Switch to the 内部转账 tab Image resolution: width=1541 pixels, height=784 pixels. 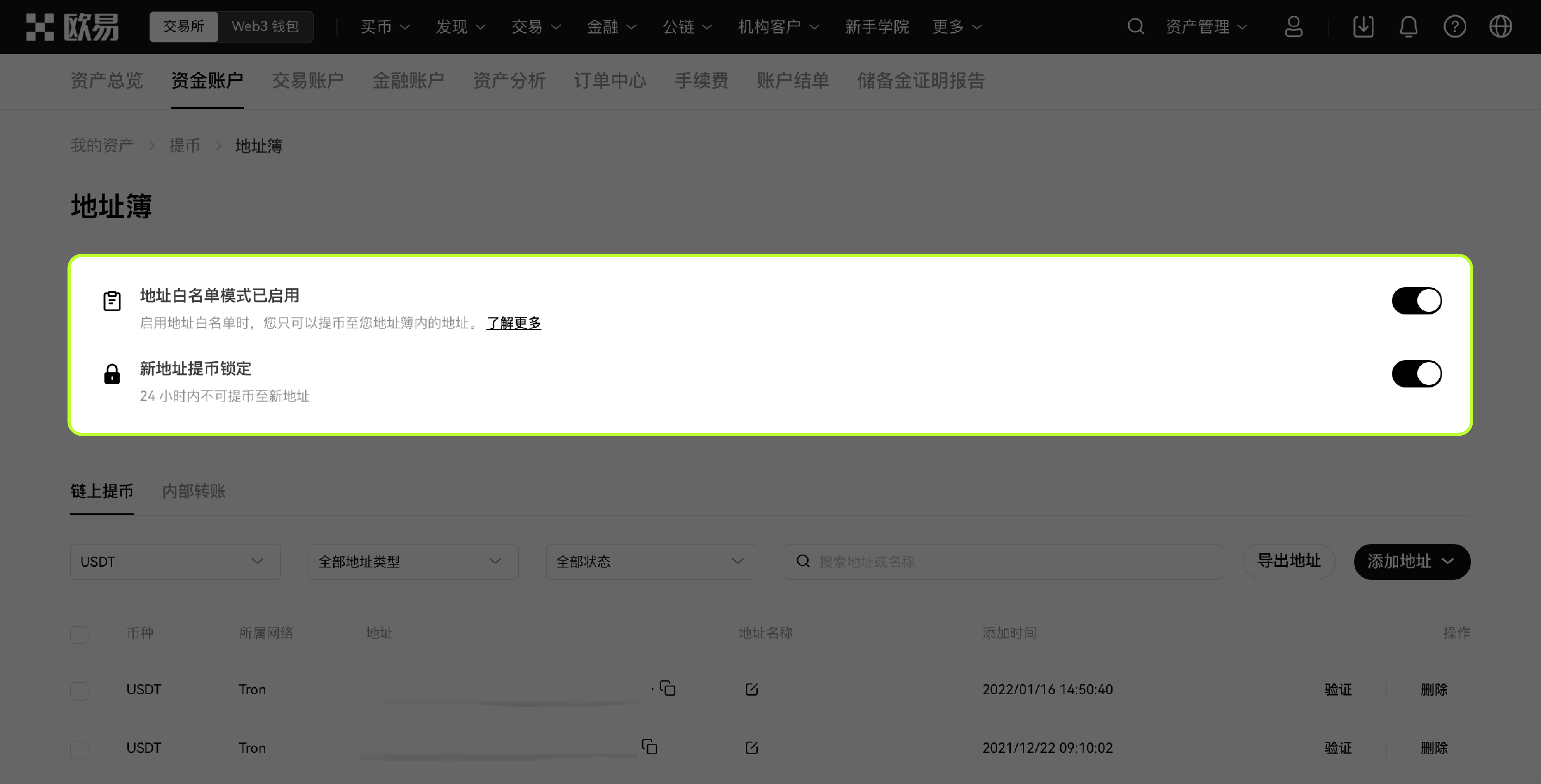coord(193,492)
